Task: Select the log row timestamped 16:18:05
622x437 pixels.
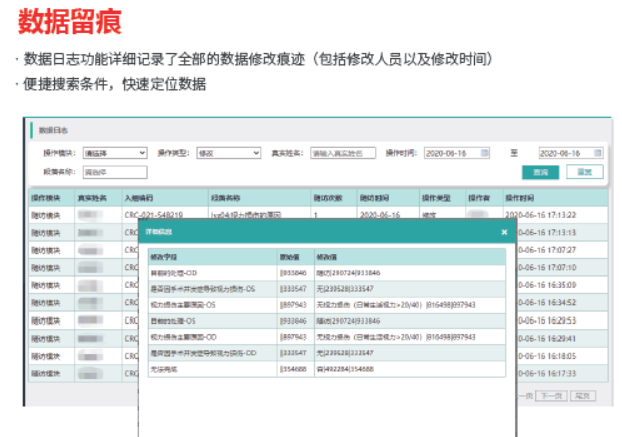Action: (318, 356)
